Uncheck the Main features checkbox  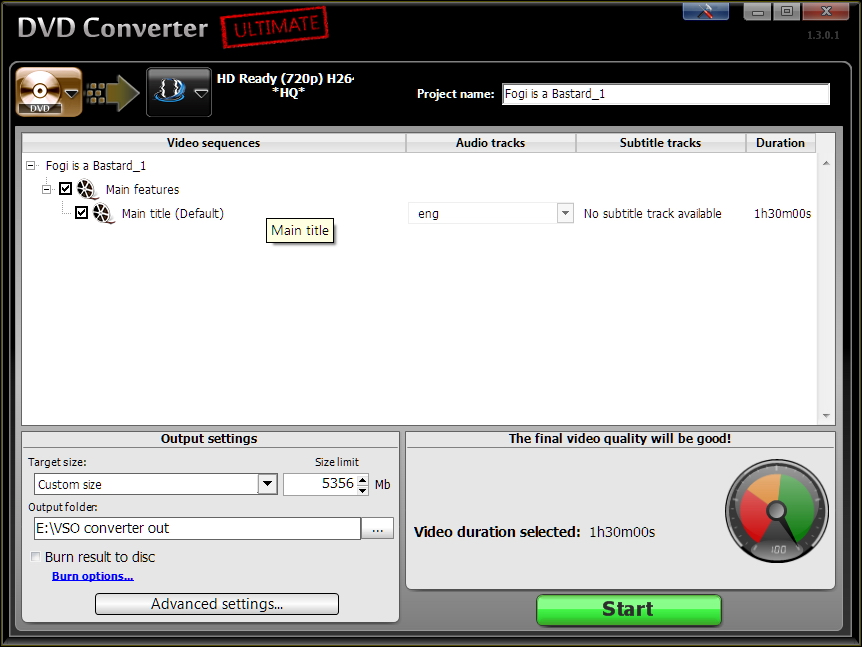65,189
